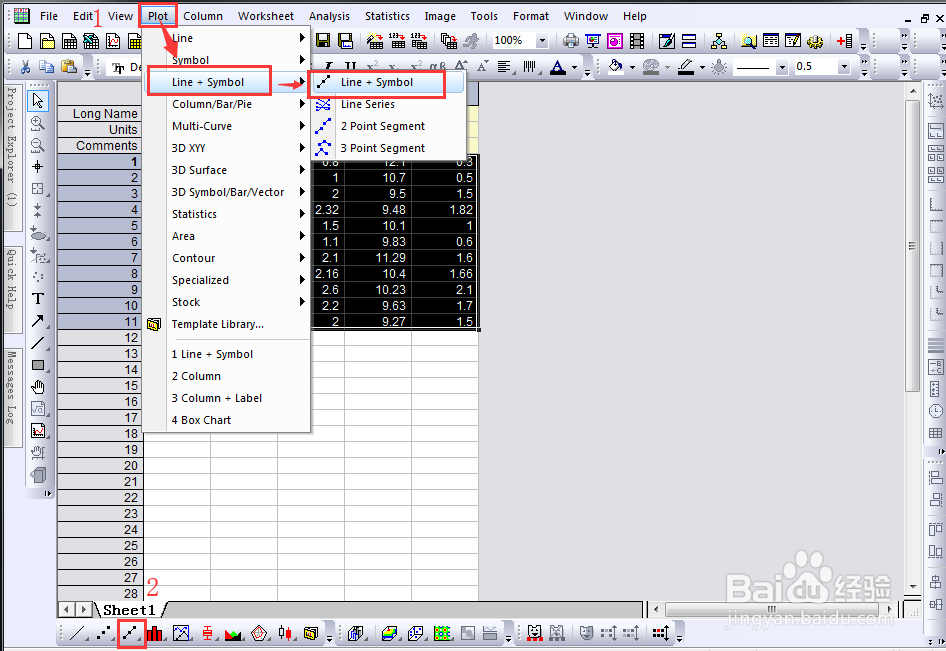Open the Project Explorer side panel tab

[x=12, y=158]
